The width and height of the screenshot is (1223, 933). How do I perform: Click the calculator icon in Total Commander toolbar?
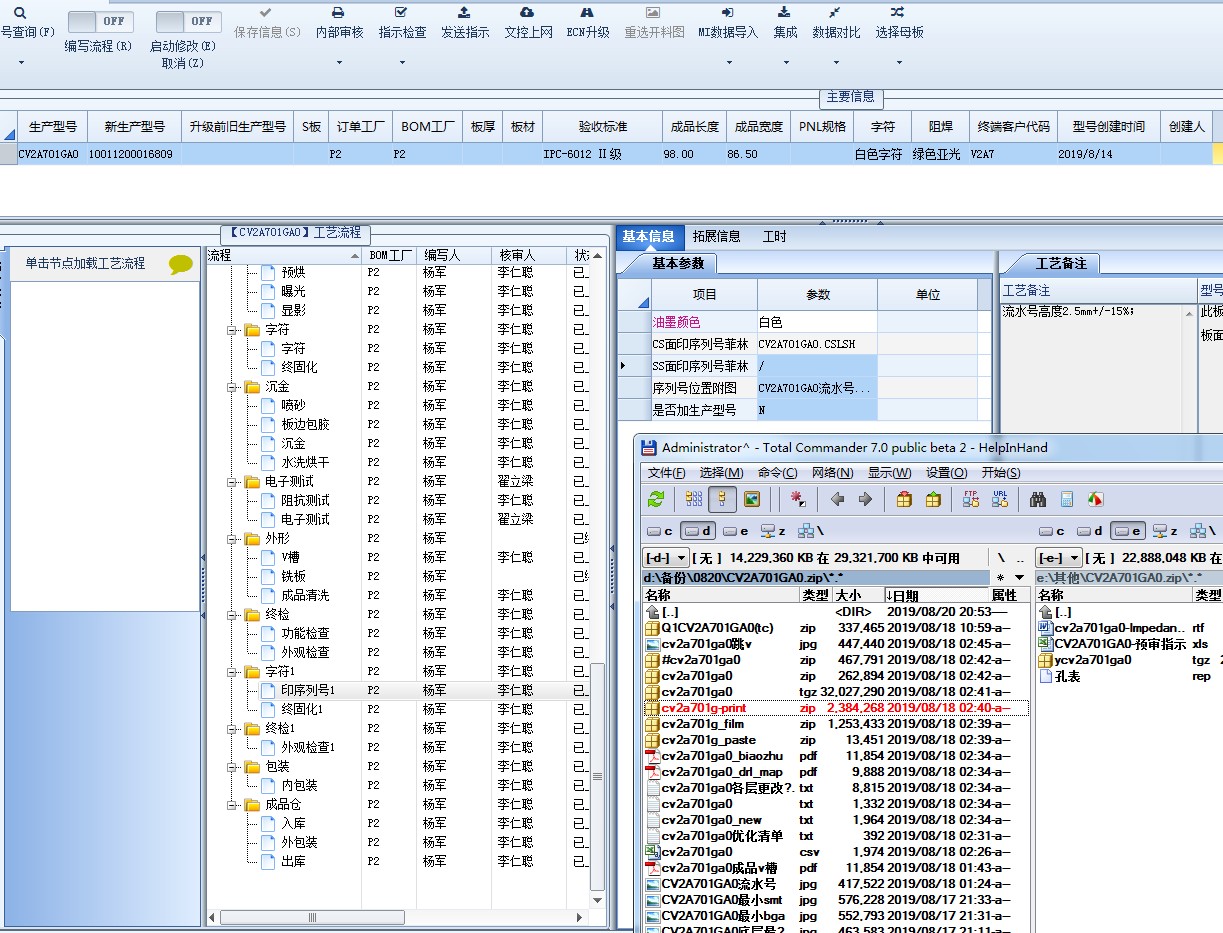1067,499
